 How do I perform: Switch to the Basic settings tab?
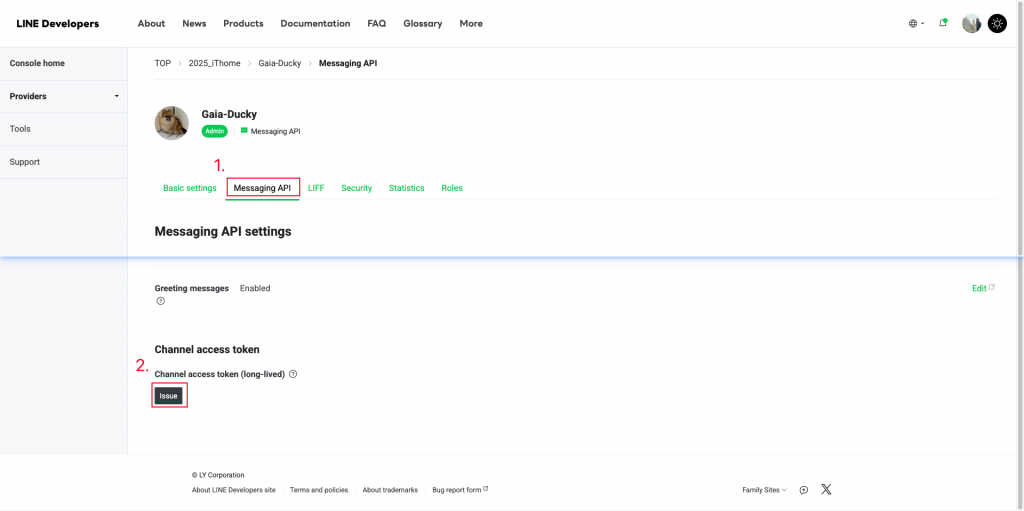tap(189, 188)
